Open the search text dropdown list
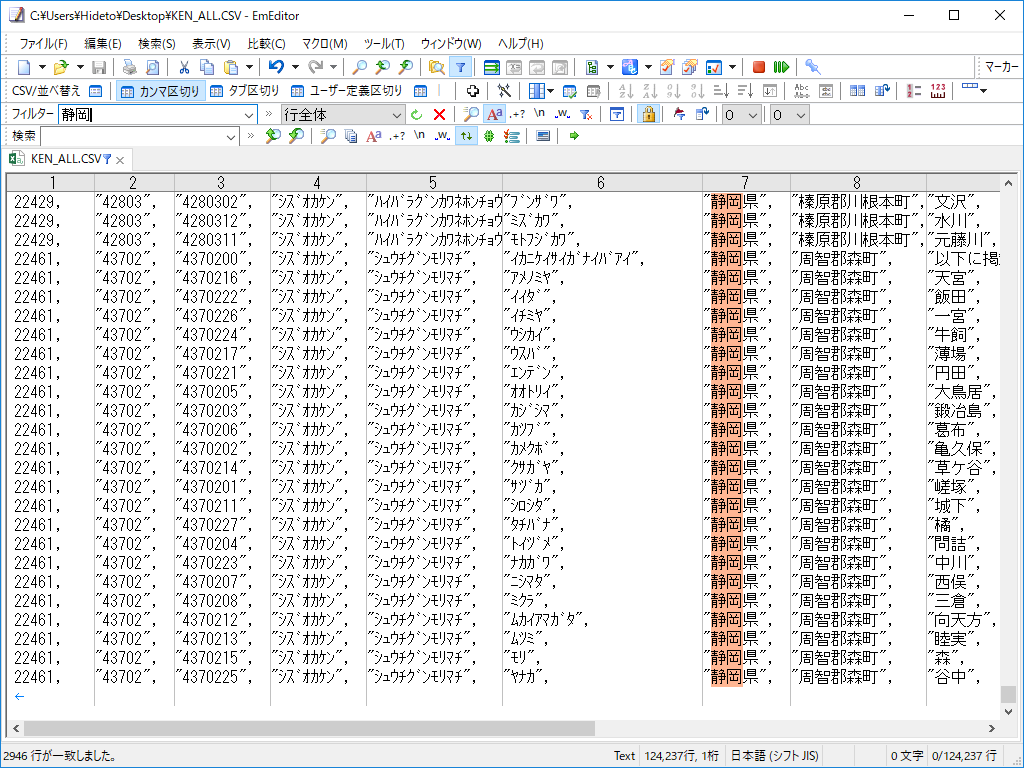 coord(230,136)
